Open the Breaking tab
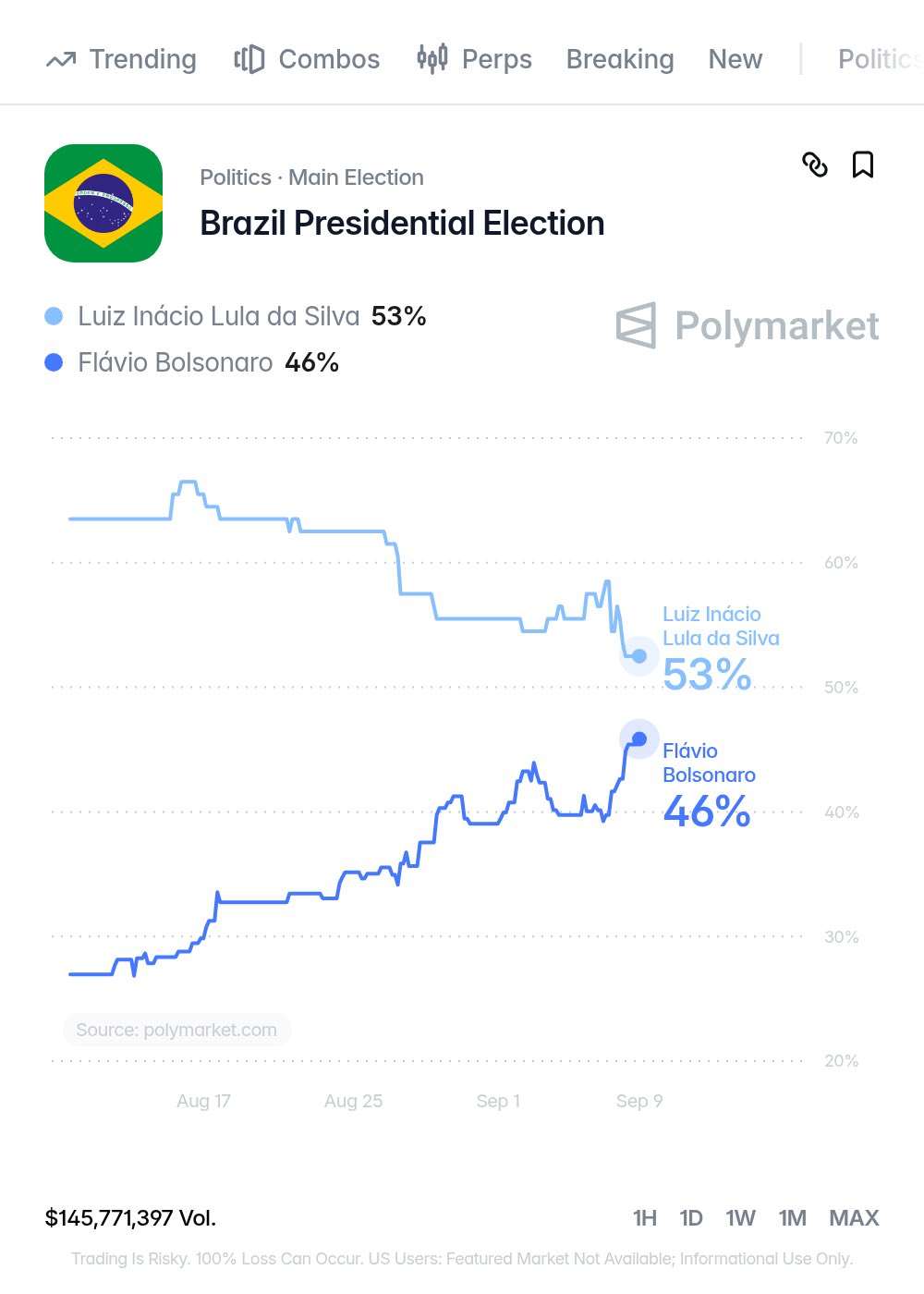Screen dimensions: 924x1294 coord(620,59)
